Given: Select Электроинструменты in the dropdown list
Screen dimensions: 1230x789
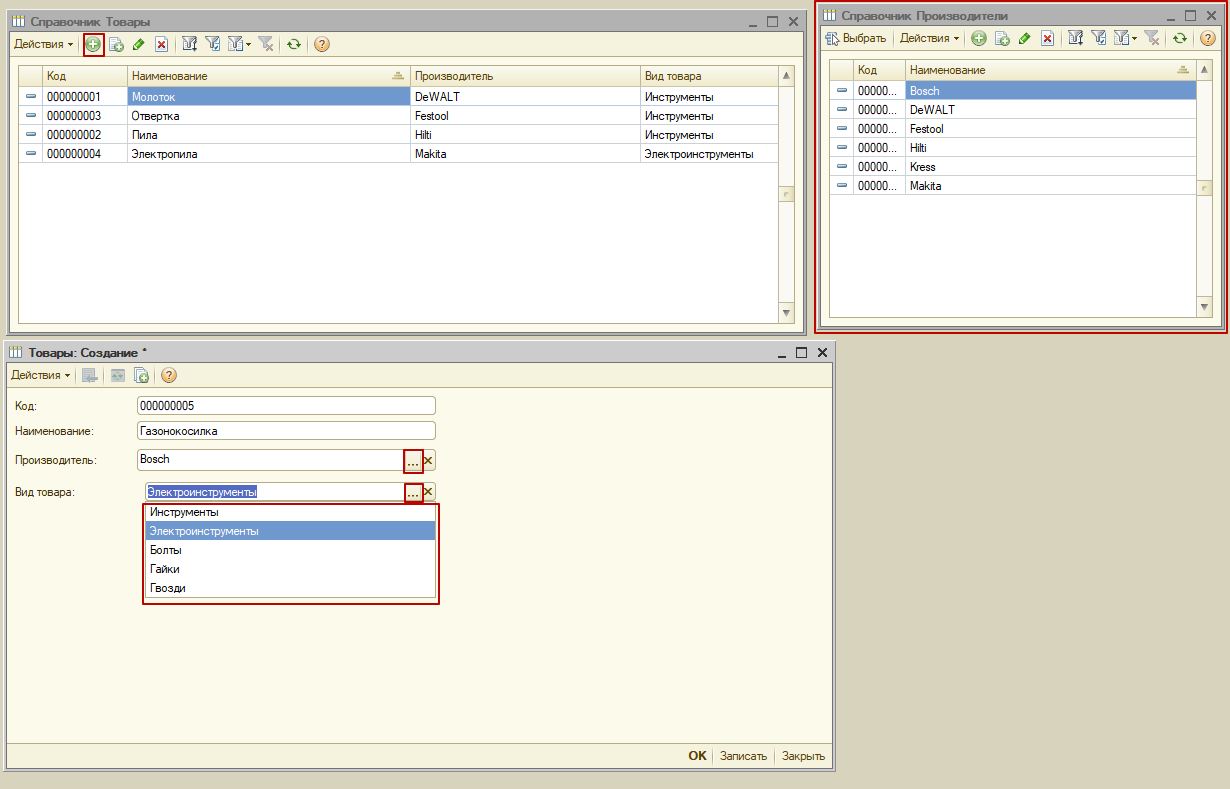Looking at the screenshot, I should click(290, 531).
